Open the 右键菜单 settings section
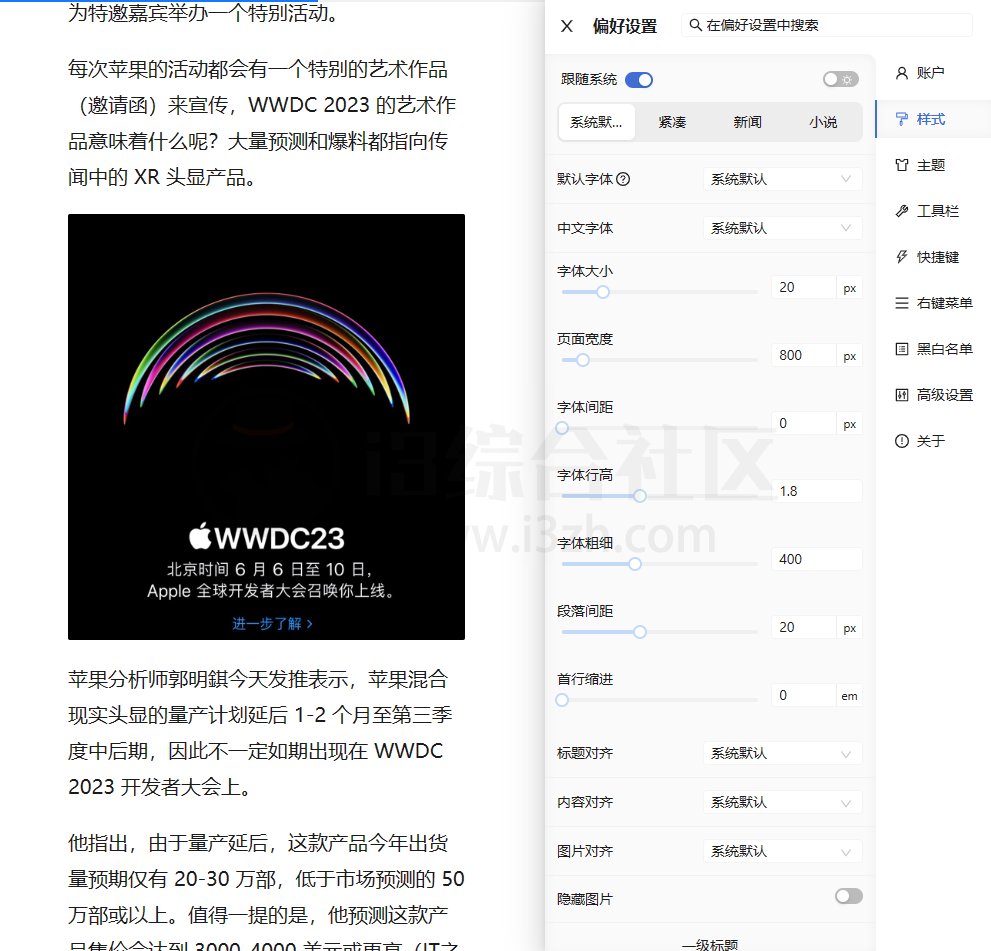 (x=933, y=303)
